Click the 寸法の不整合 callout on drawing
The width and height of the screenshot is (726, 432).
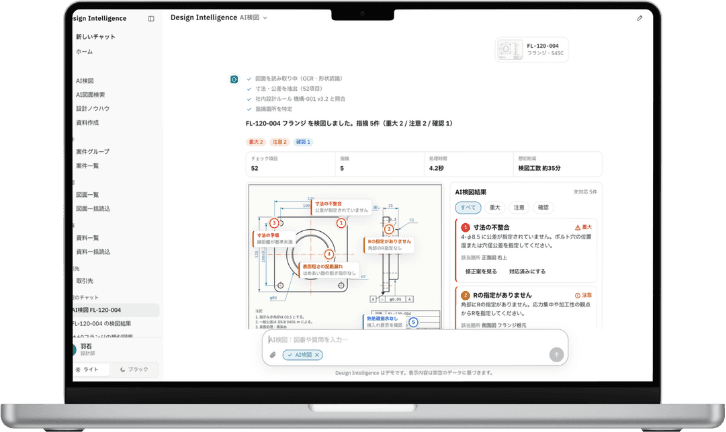pyautogui.click(x=341, y=207)
